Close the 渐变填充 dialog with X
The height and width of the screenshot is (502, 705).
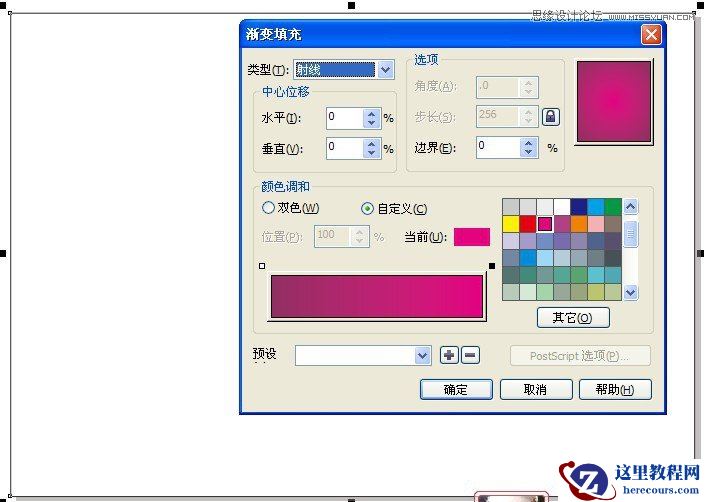[651, 35]
